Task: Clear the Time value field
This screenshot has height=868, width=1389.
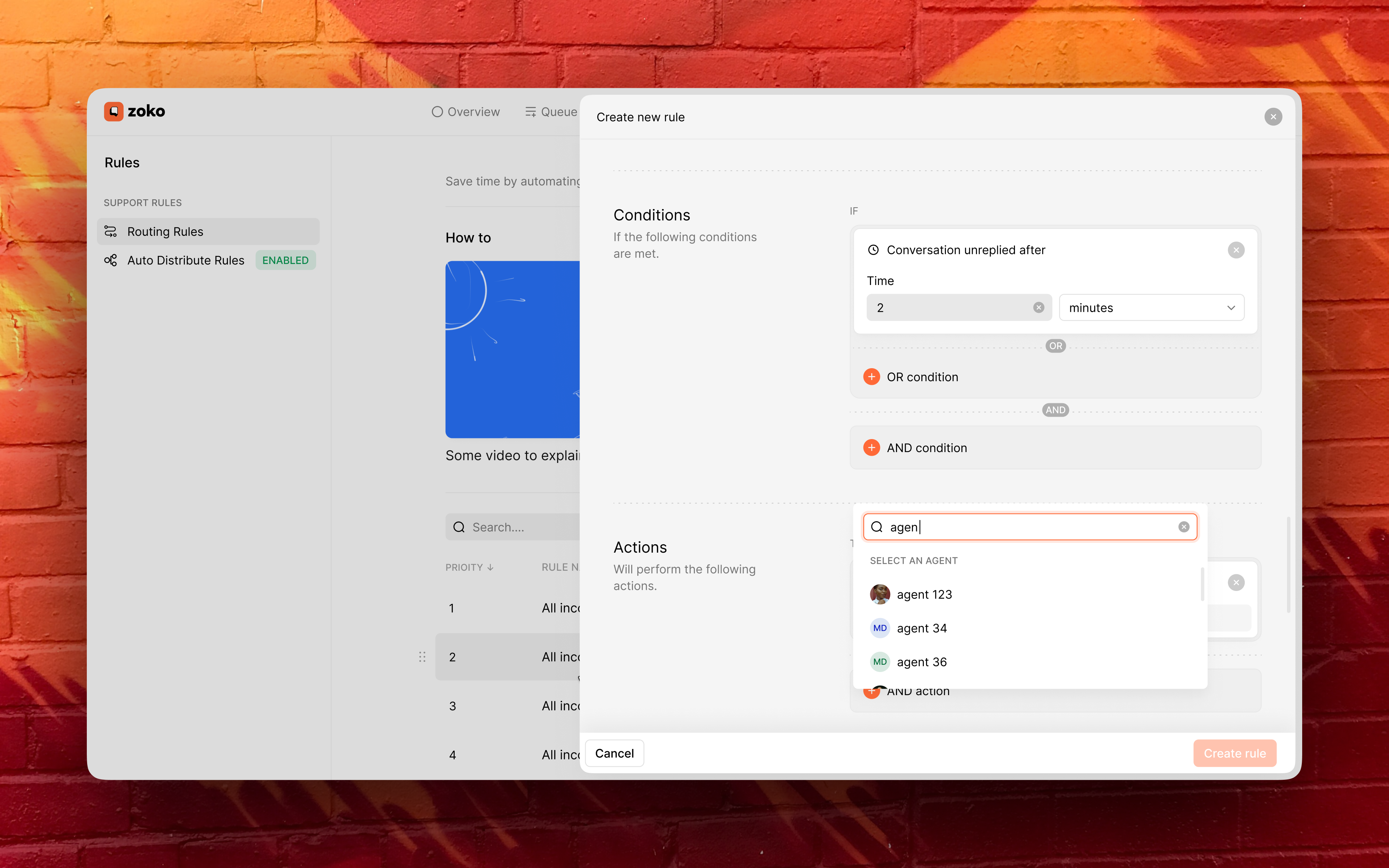Action: pyautogui.click(x=1038, y=308)
